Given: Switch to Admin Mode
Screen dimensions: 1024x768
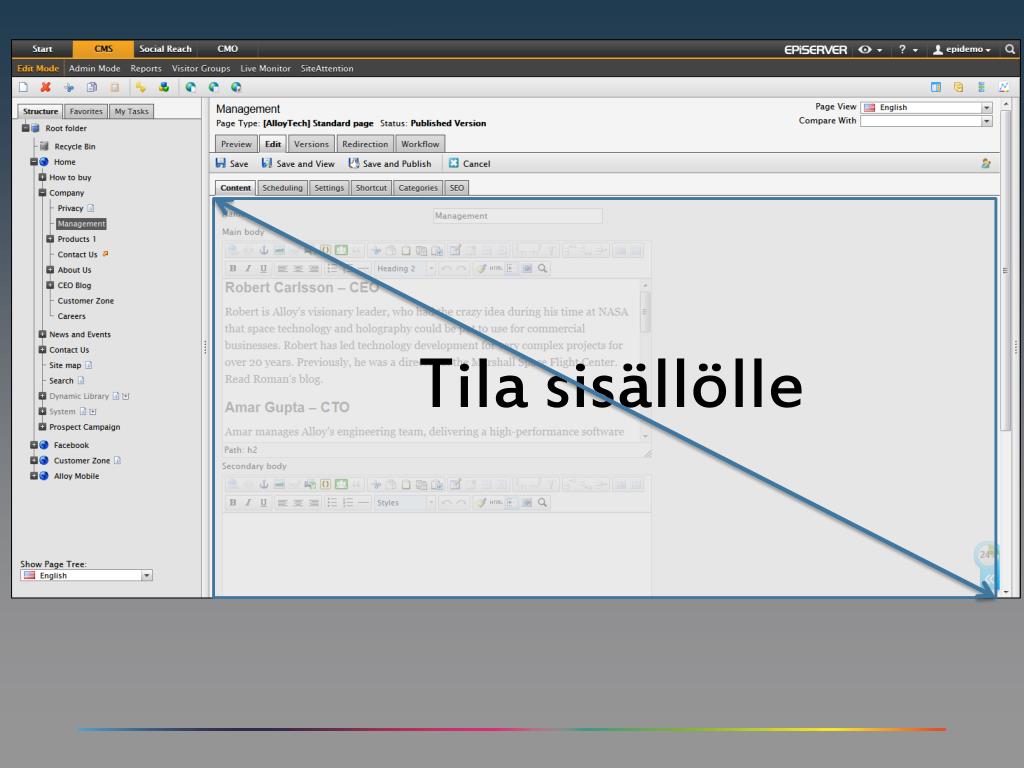Looking at the screenshot, I should 95,68.
